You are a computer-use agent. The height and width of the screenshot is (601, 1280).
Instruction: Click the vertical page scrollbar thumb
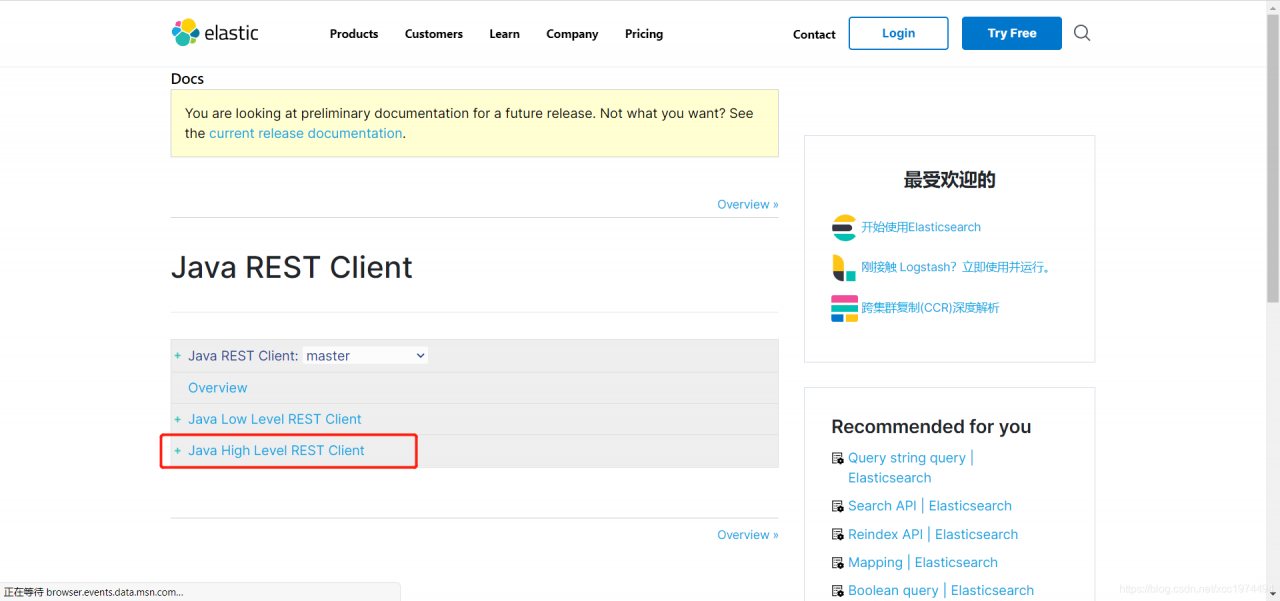point(1272,160)
